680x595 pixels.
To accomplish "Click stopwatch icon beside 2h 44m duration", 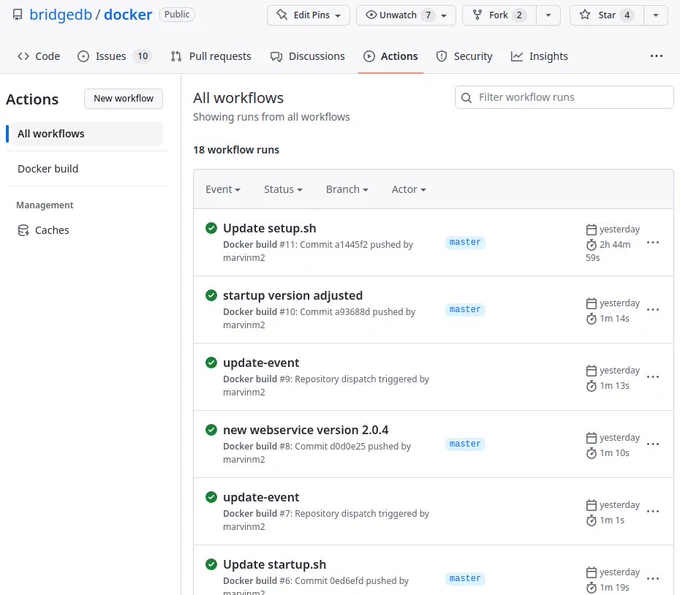I will pyautogui.click(x=591, y=245).
